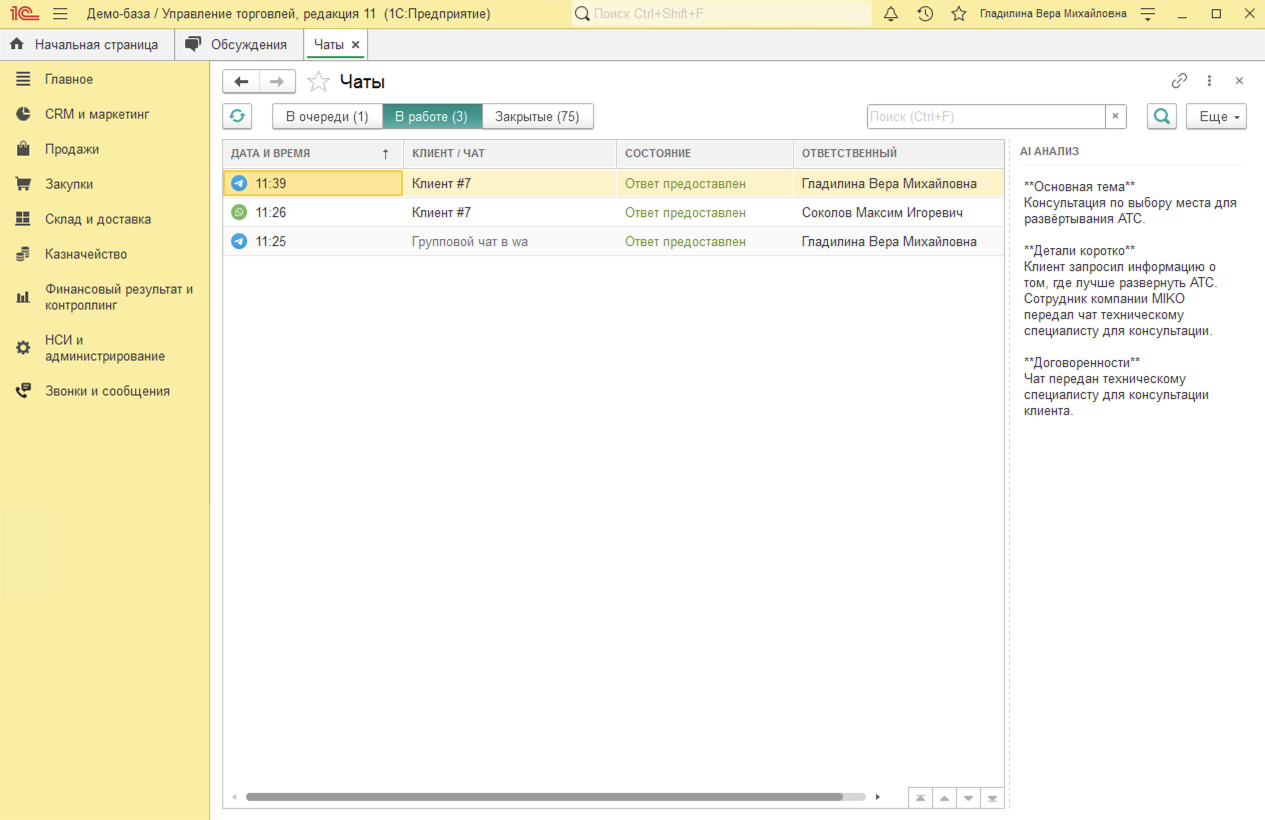Navigate back with left arrow
The height and width of the screenshot is (820, 1265).
[241, 82]
